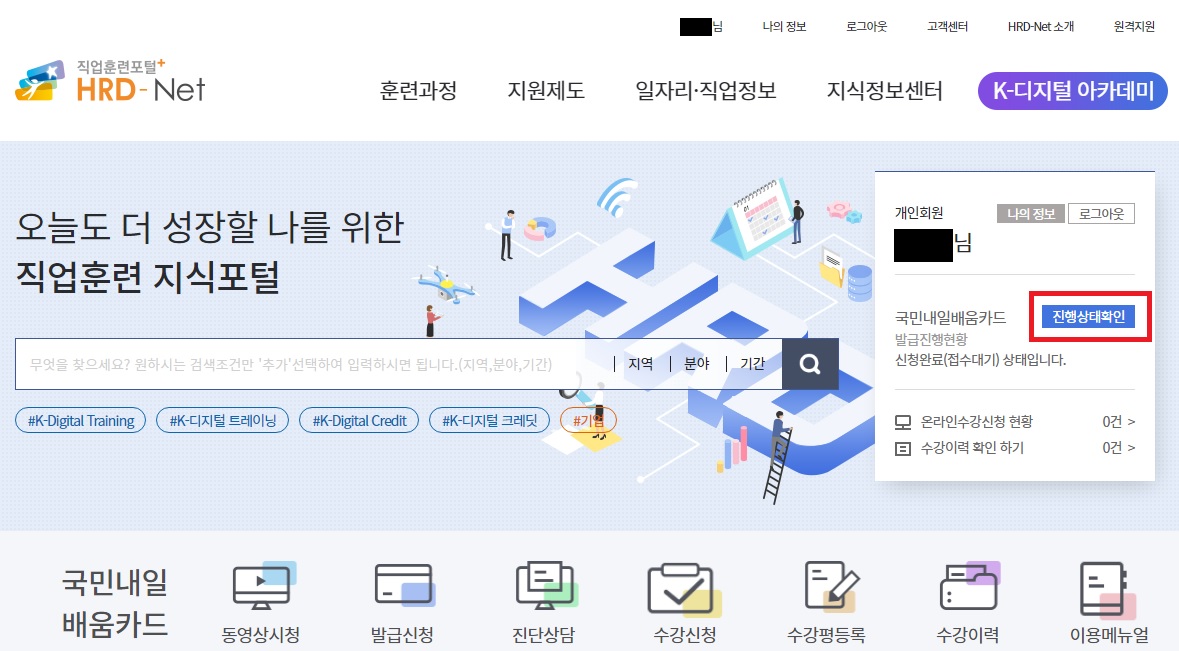The image size is (1179, 651).
Task: Open 수강이력 확인 하기 link
Action: pos(972,448)
